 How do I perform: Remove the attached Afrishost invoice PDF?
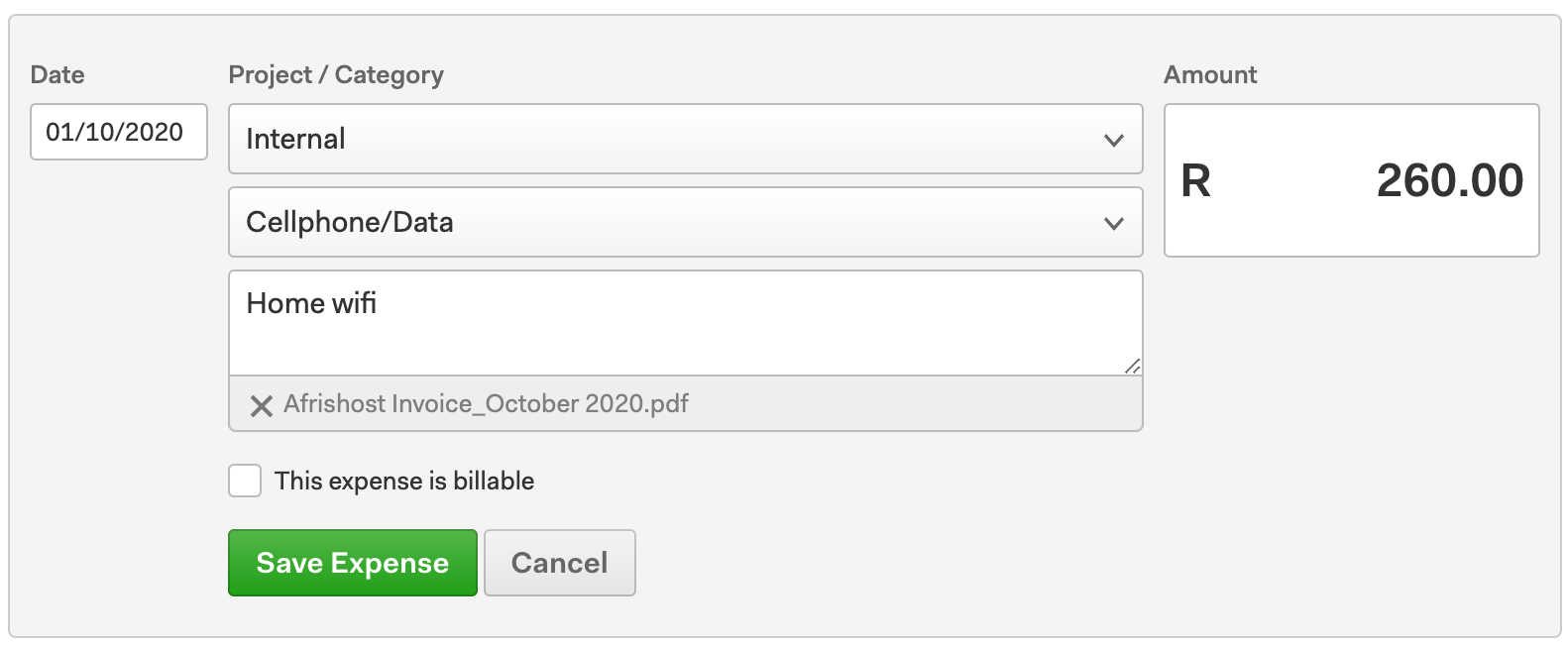262,405
